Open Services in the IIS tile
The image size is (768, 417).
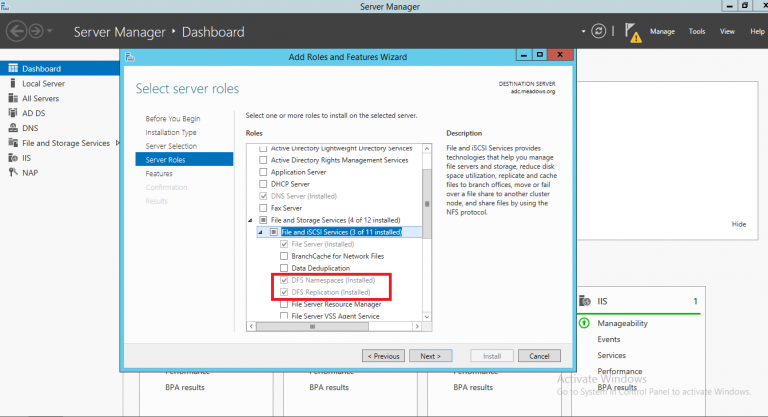(611, 355)
